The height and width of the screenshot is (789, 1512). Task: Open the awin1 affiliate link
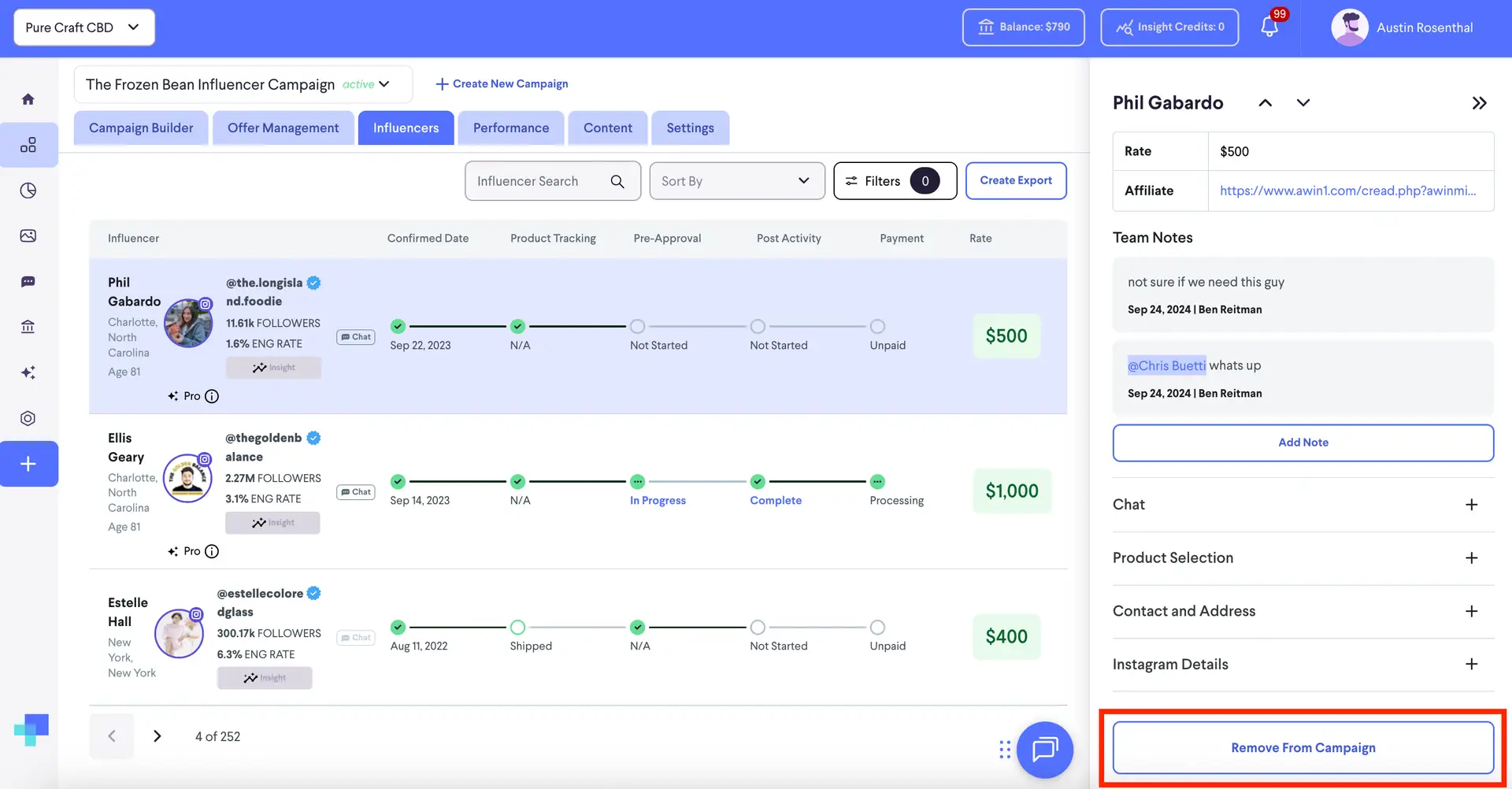pos(1347,191)
